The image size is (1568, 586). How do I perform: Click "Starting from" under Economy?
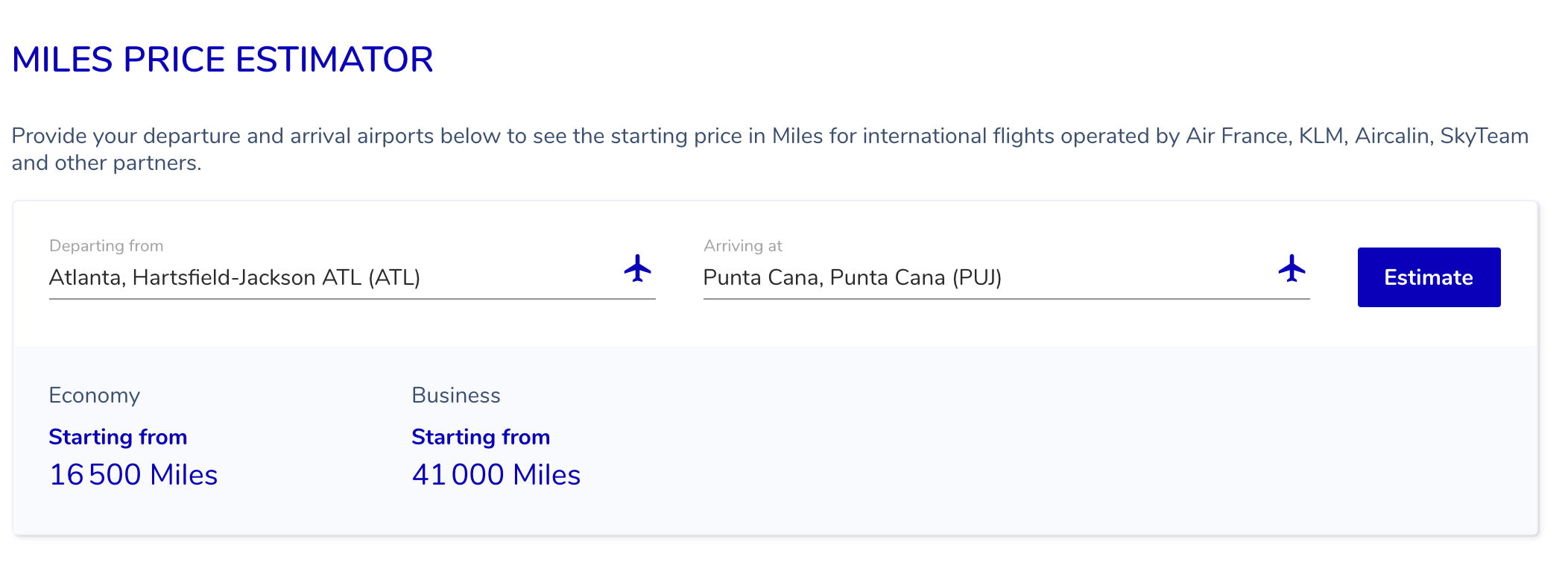[118, 437]
